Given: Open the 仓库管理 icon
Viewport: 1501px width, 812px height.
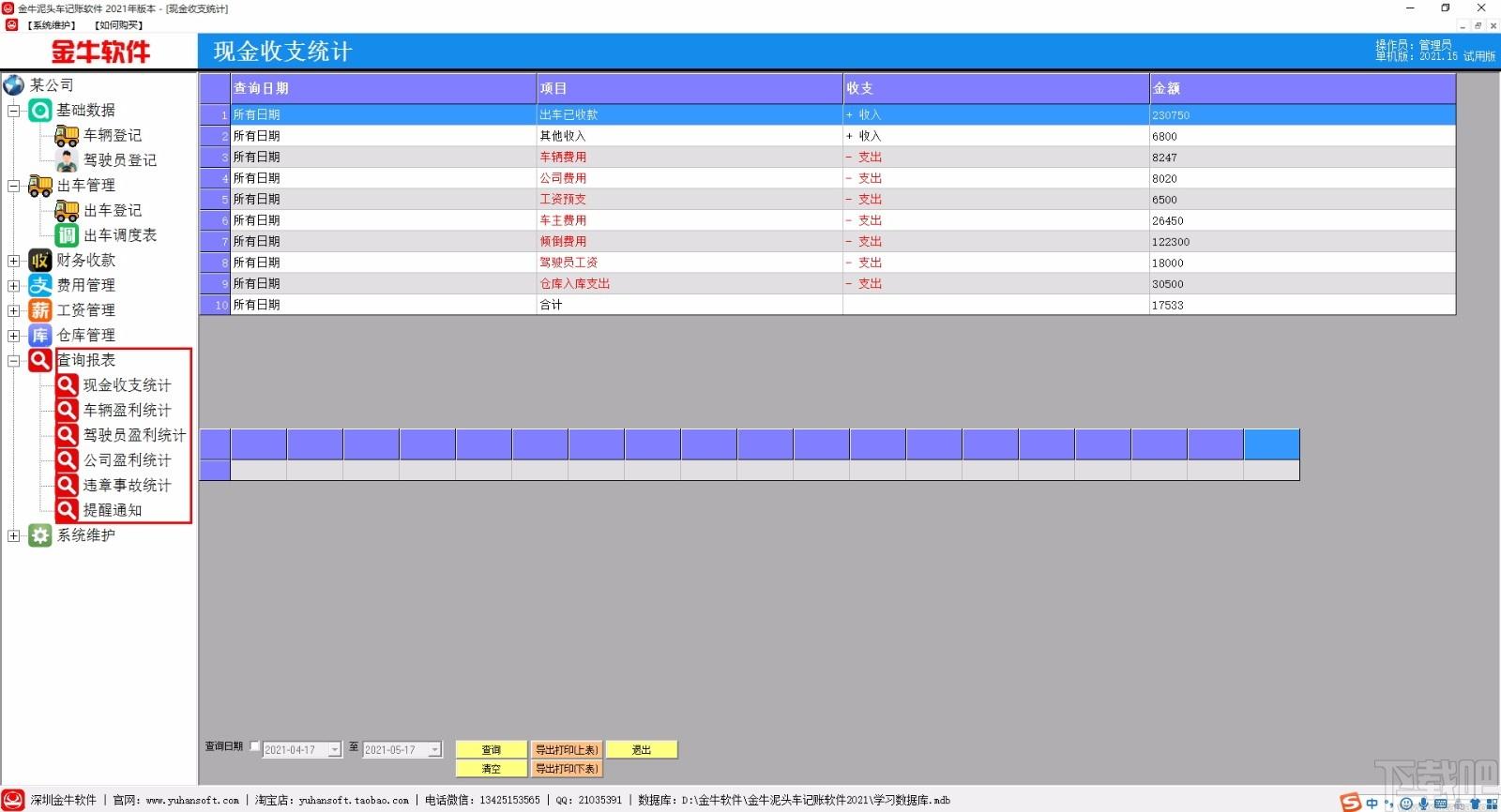Looking at the screenshot, I should 39,336.
